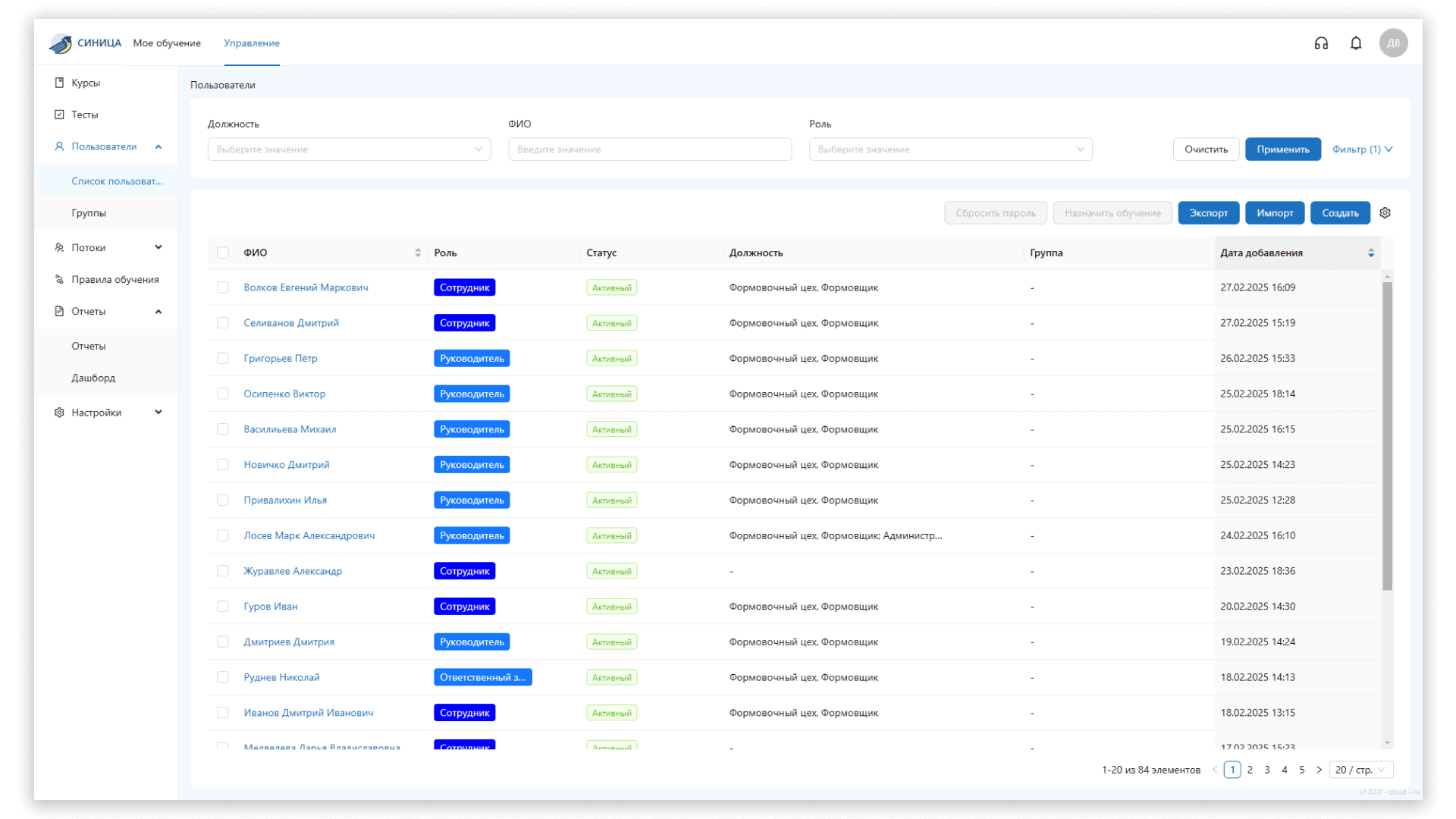Screen dimensions: 1456x819
Task: Open user Лосев Марк Александрович link
Action: pos(309,535)
